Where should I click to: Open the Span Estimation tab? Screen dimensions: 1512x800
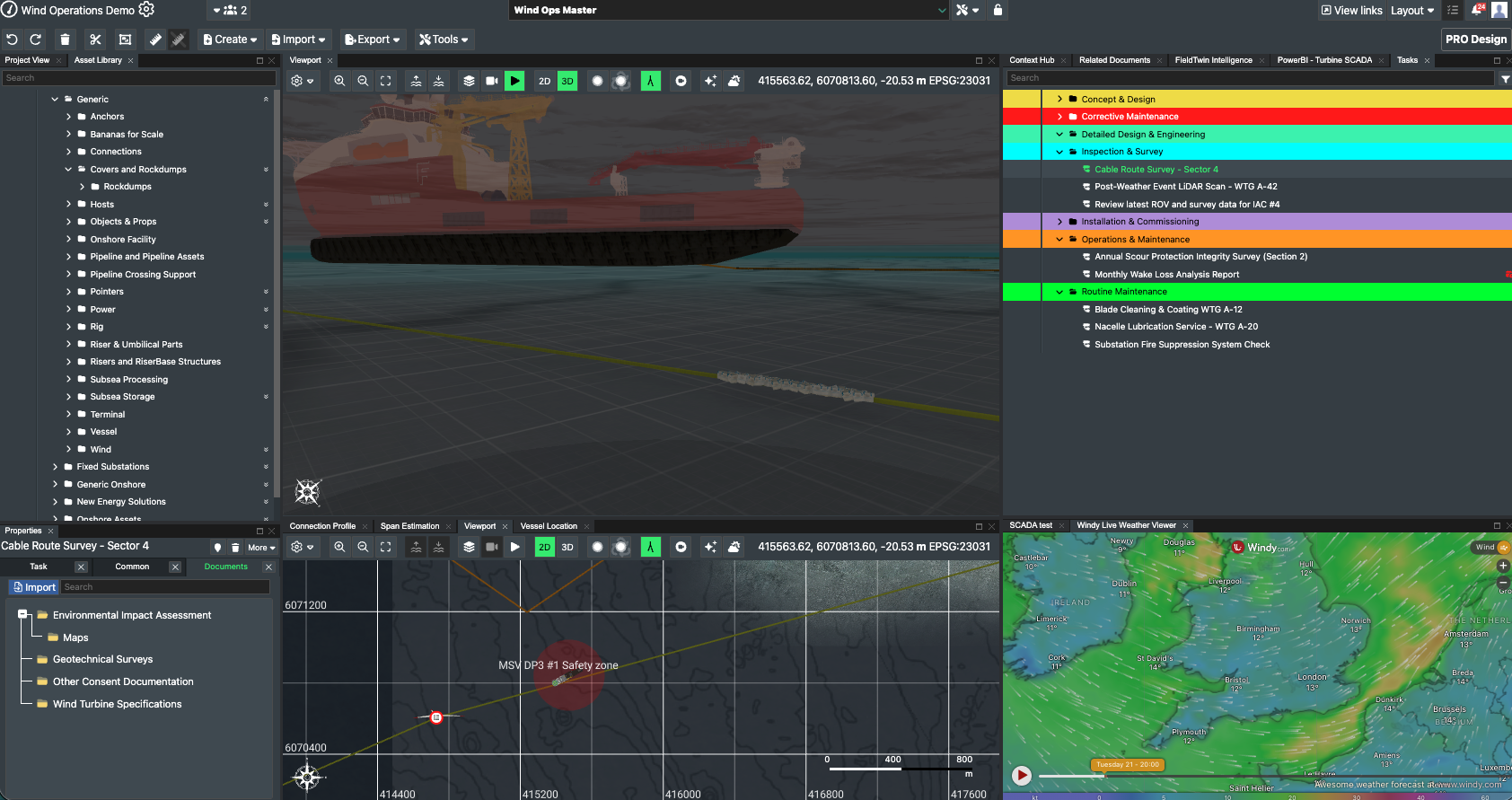point(409,526)
